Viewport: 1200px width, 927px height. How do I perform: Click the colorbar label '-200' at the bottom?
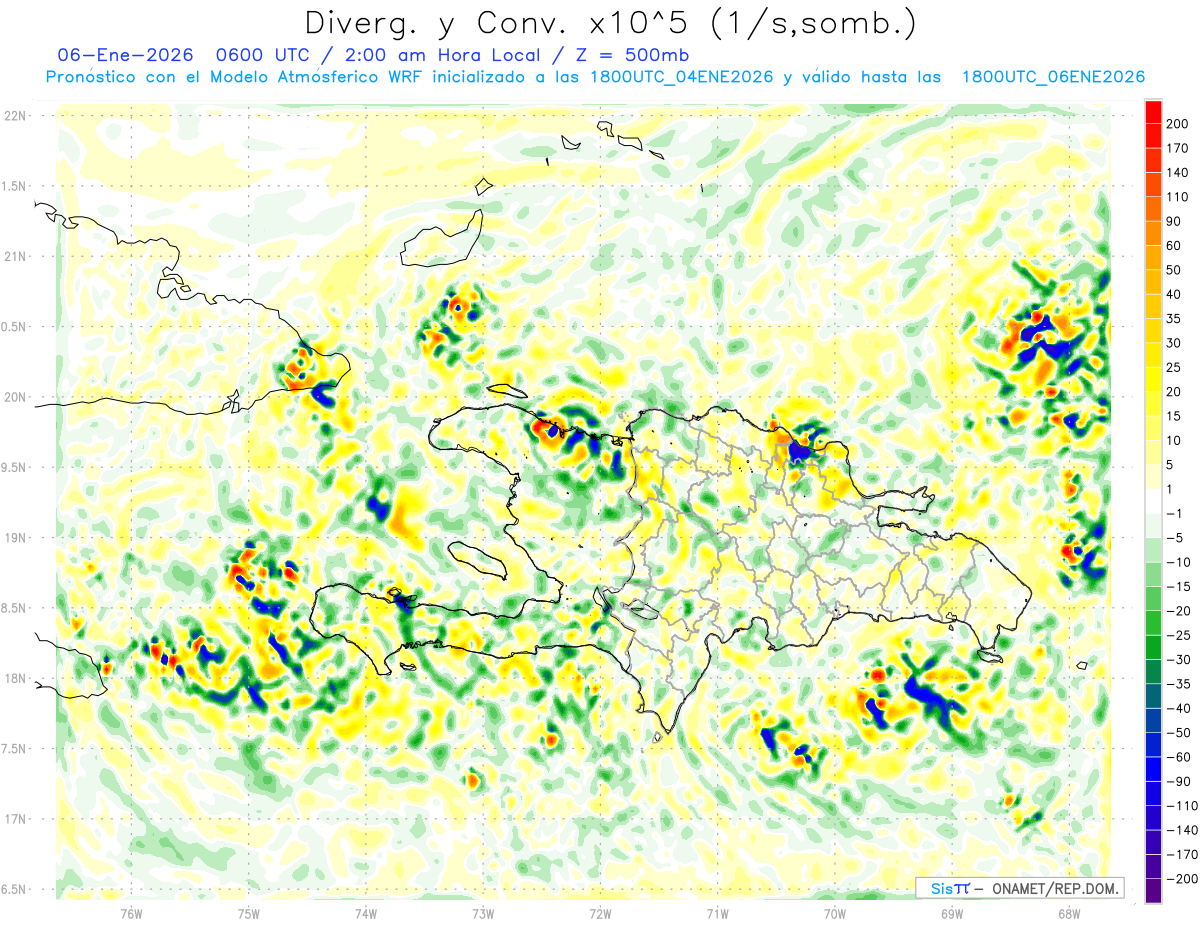pos(1183,878)
